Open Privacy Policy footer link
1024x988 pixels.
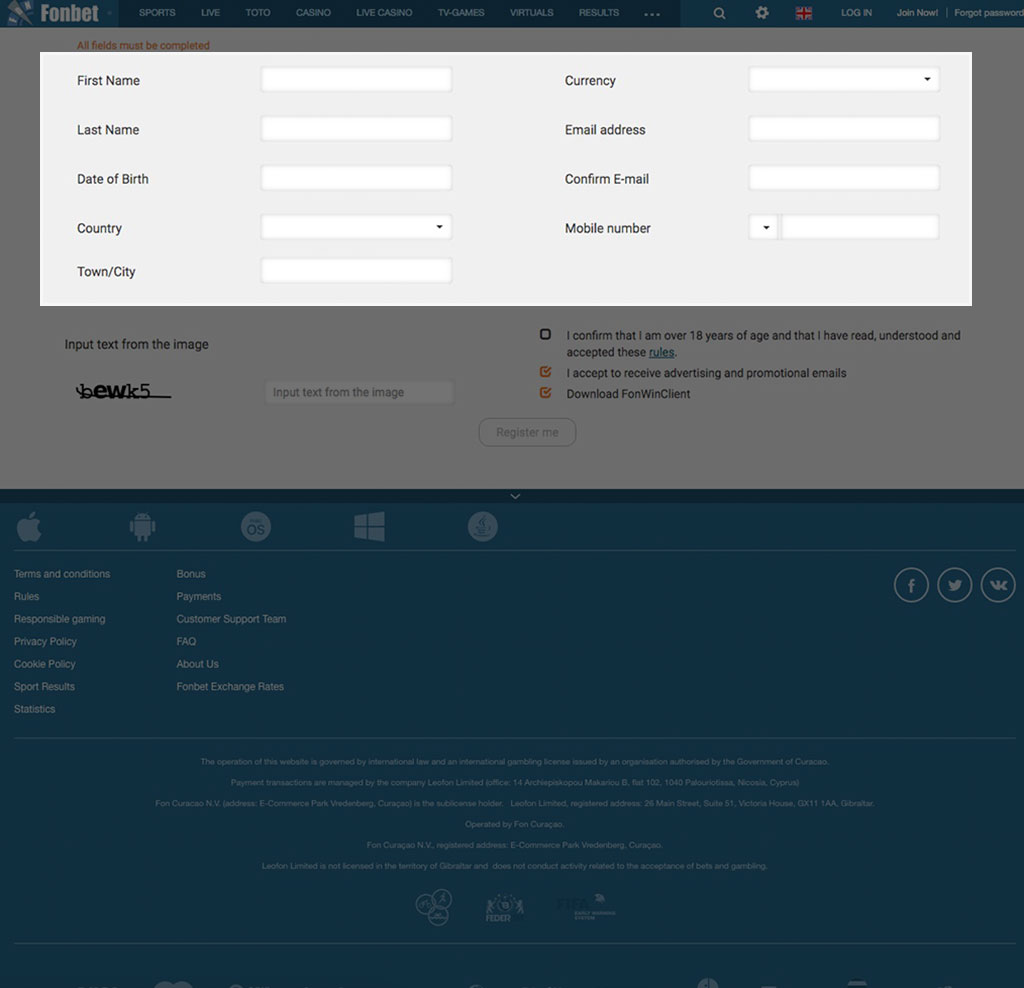(x=45, y=641)
